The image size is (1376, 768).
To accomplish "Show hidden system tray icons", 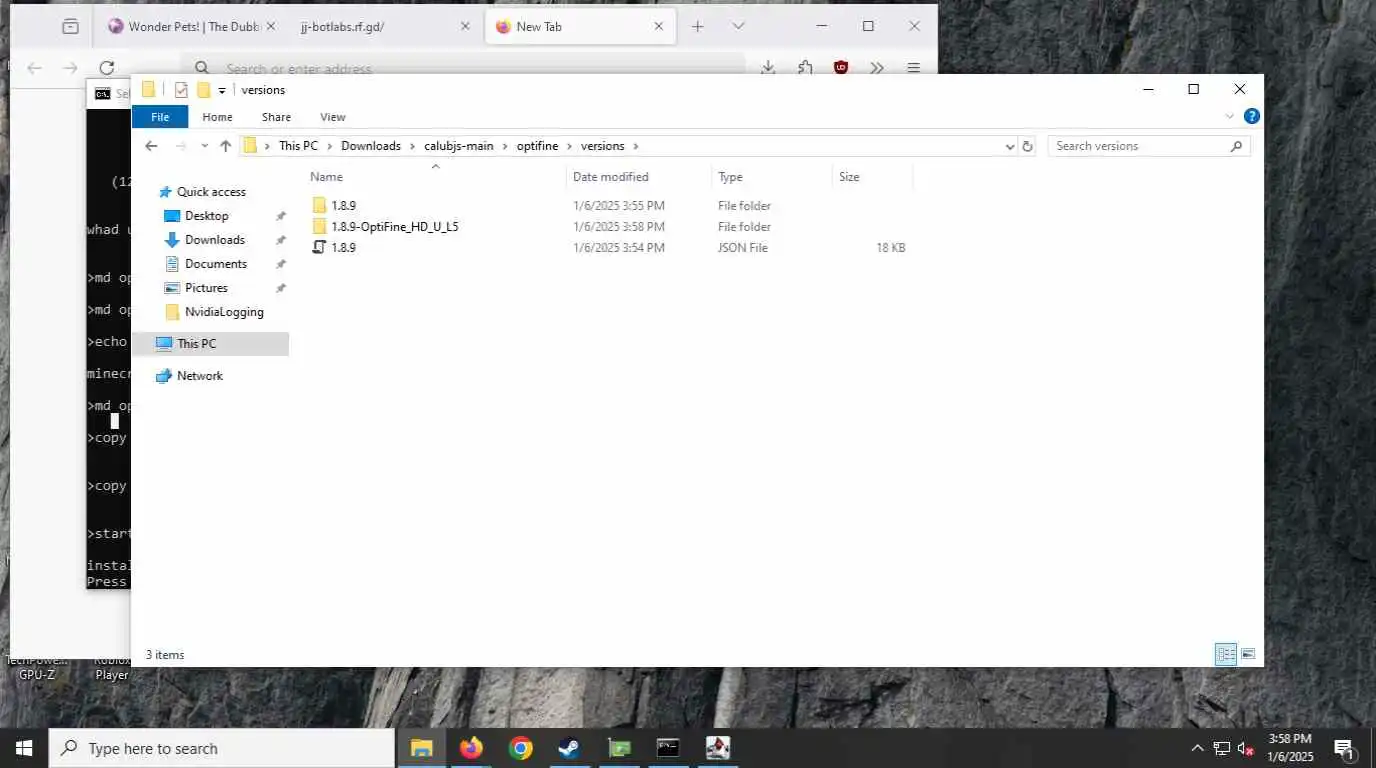I will pyautogui.click(x=1197, y=748).
